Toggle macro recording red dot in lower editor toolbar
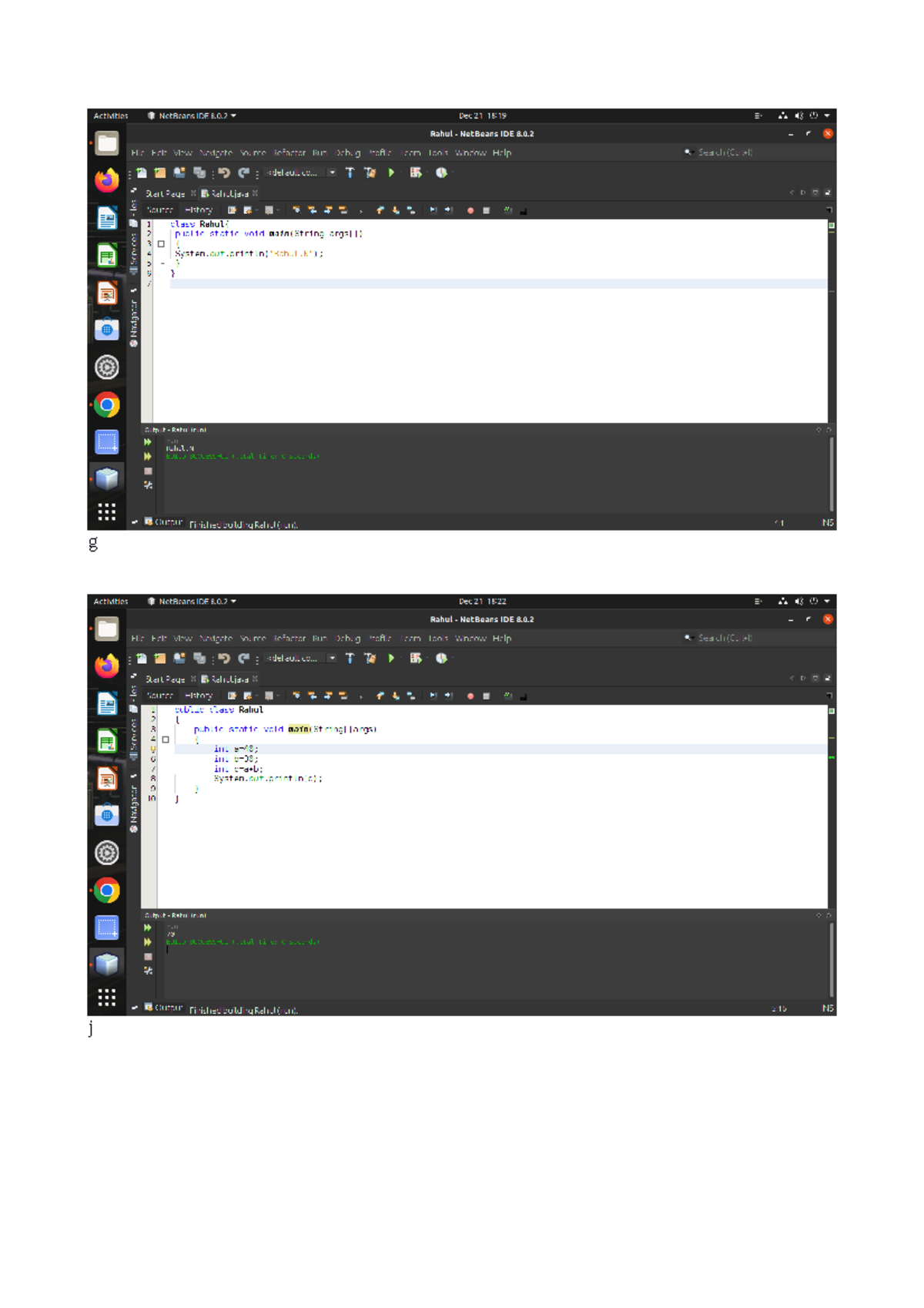The image size is (924, 1308). point(470,696)
